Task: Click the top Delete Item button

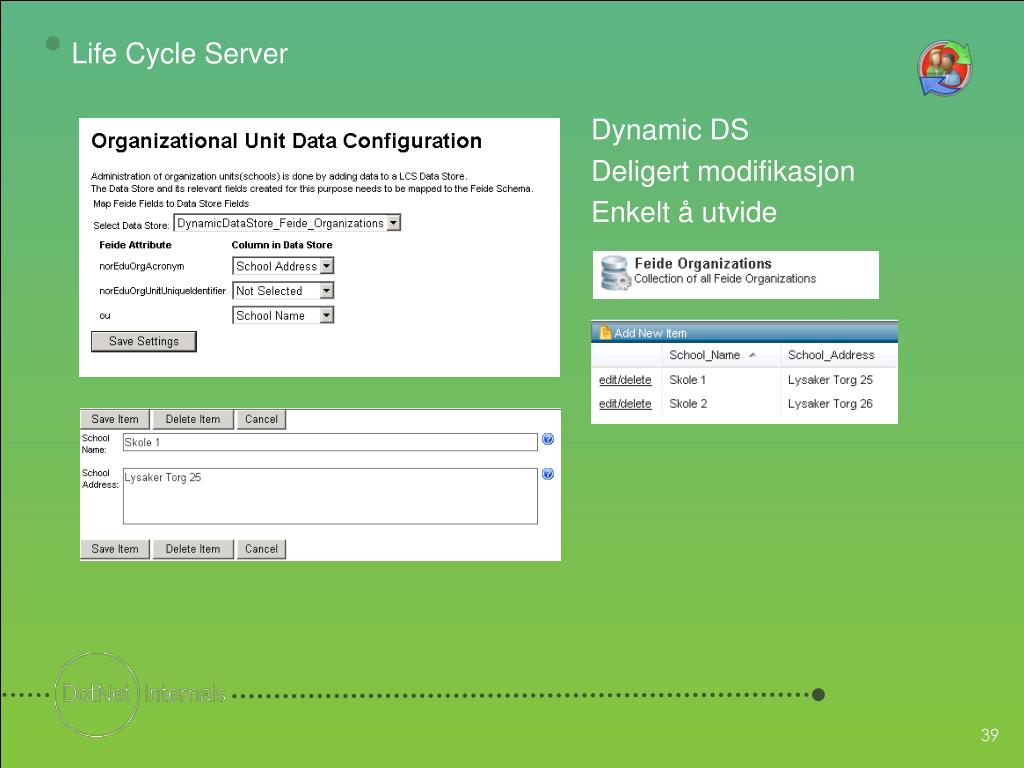Action: (x=193, y=419)
